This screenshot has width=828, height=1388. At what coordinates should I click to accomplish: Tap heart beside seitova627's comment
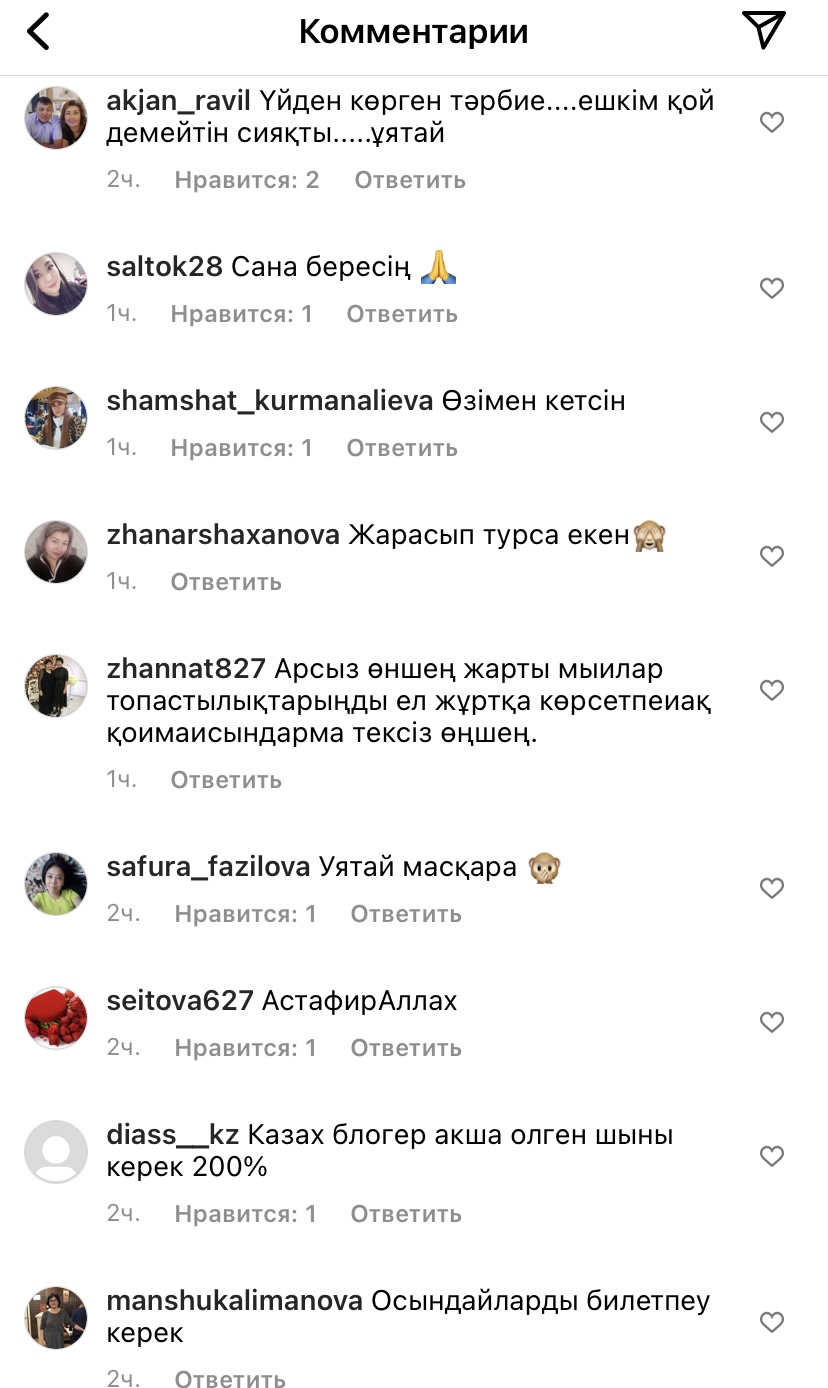772,1022
